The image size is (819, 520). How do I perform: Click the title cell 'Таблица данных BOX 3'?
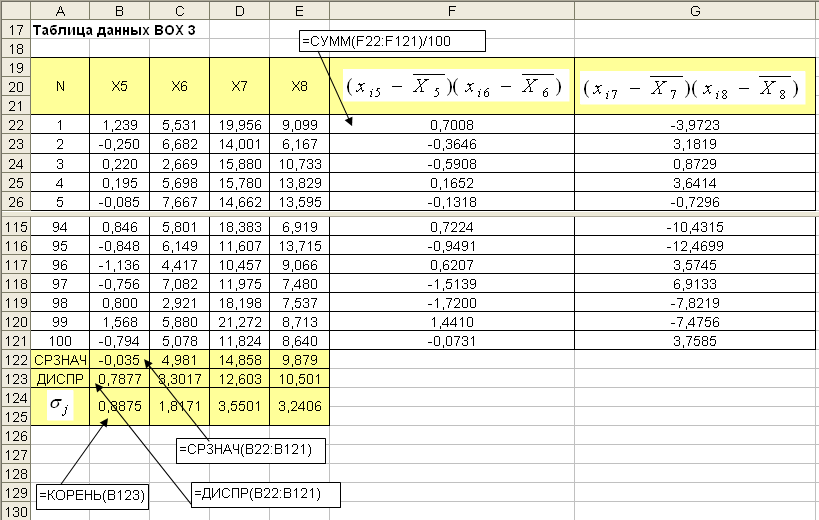114,30
